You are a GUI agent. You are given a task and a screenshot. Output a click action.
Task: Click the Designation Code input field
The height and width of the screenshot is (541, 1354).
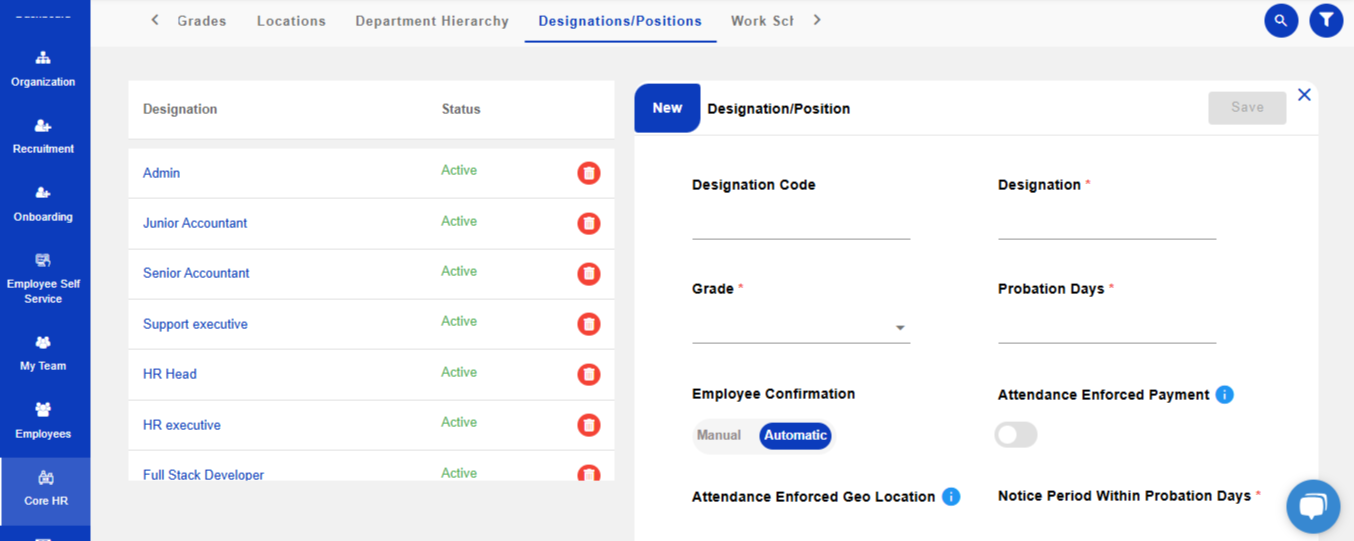coord(800,225)
